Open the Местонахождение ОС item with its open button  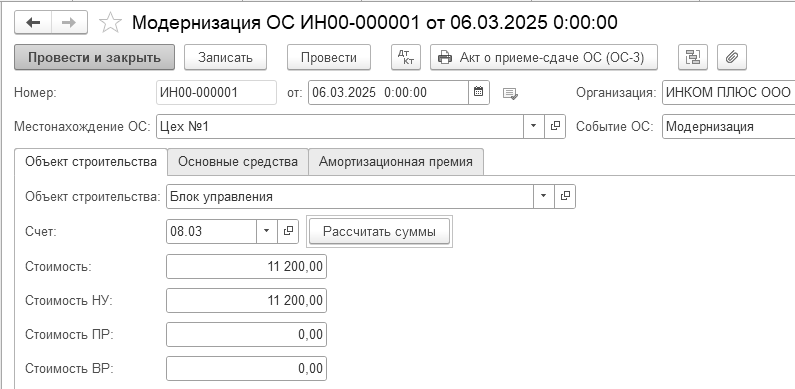[x=555, y=126]
